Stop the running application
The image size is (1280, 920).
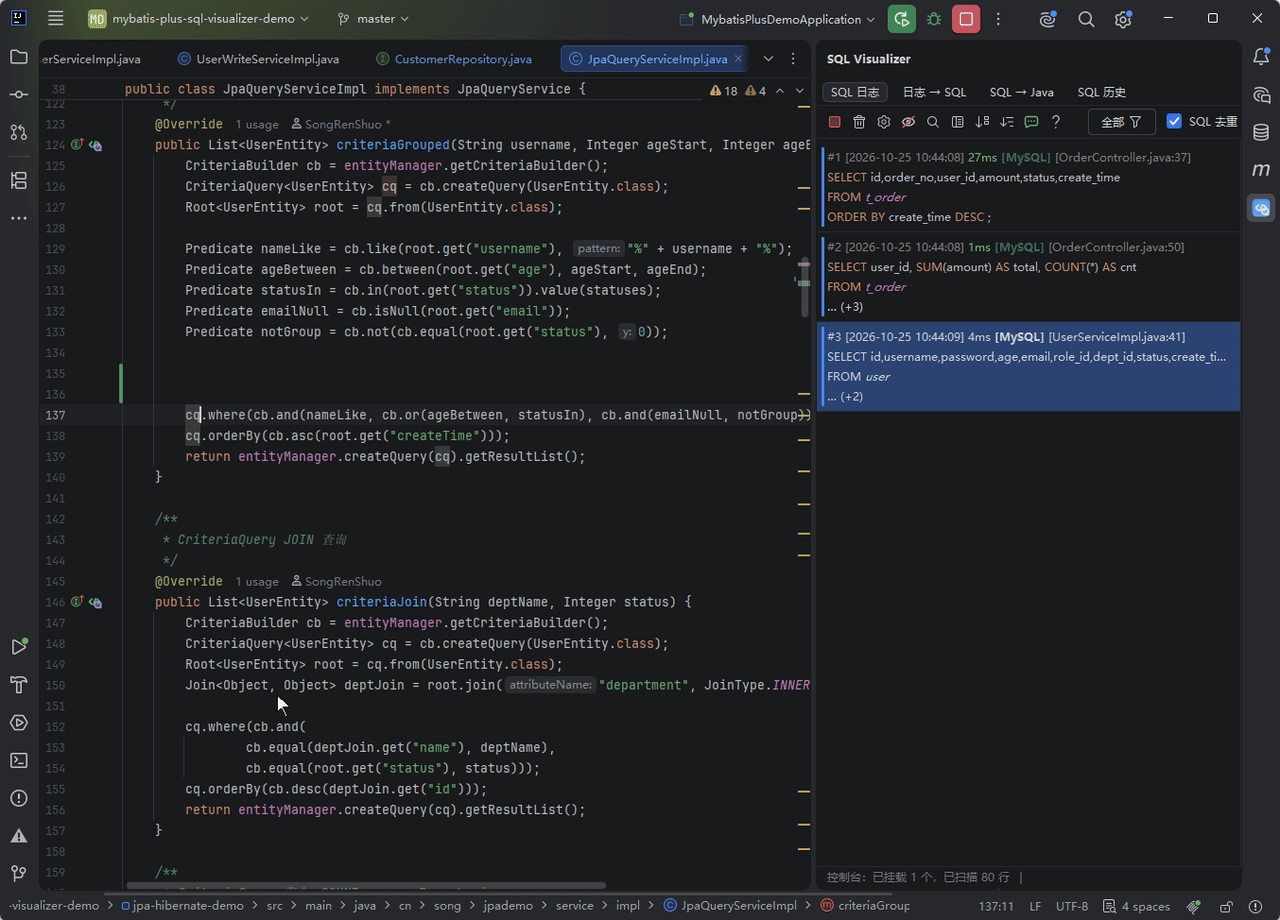(x=966, y=19)
